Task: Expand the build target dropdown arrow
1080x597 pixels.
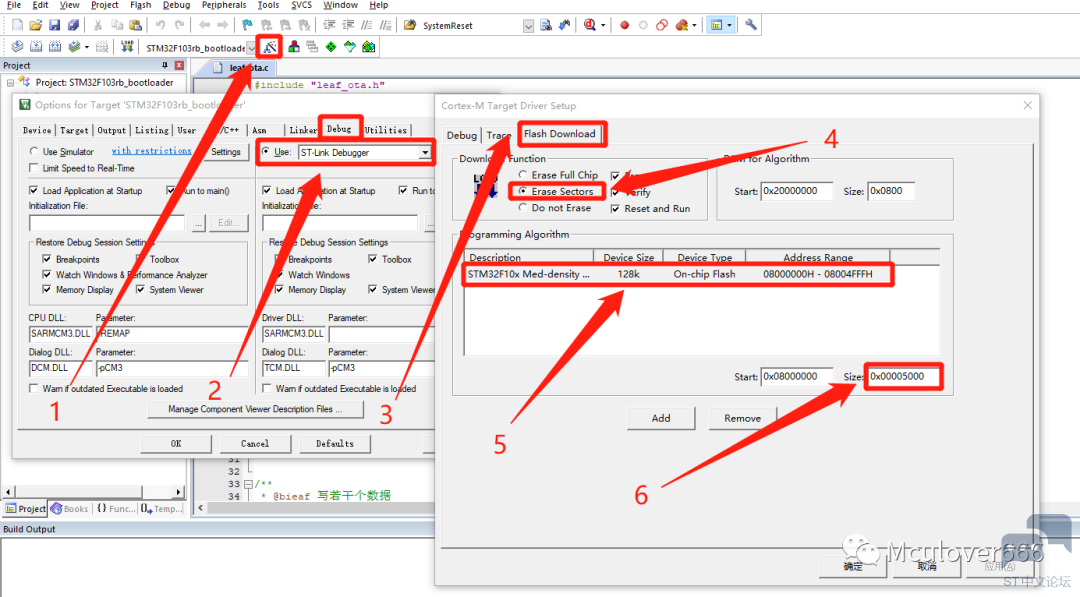Action: (x=87, y=47)
